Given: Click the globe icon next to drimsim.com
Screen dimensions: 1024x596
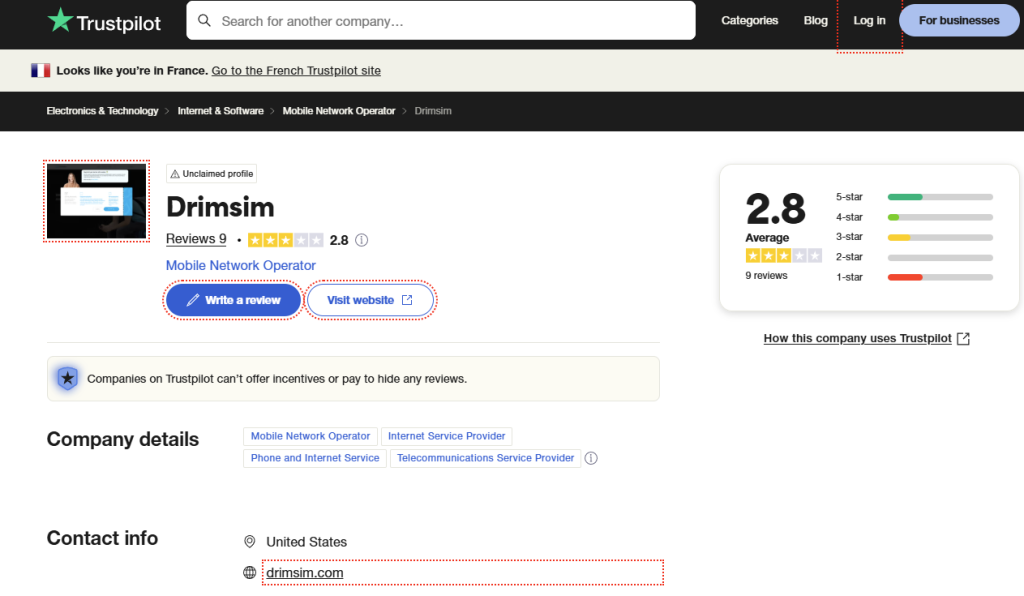Looking at the screenshot, I should (x=249, y=572).
